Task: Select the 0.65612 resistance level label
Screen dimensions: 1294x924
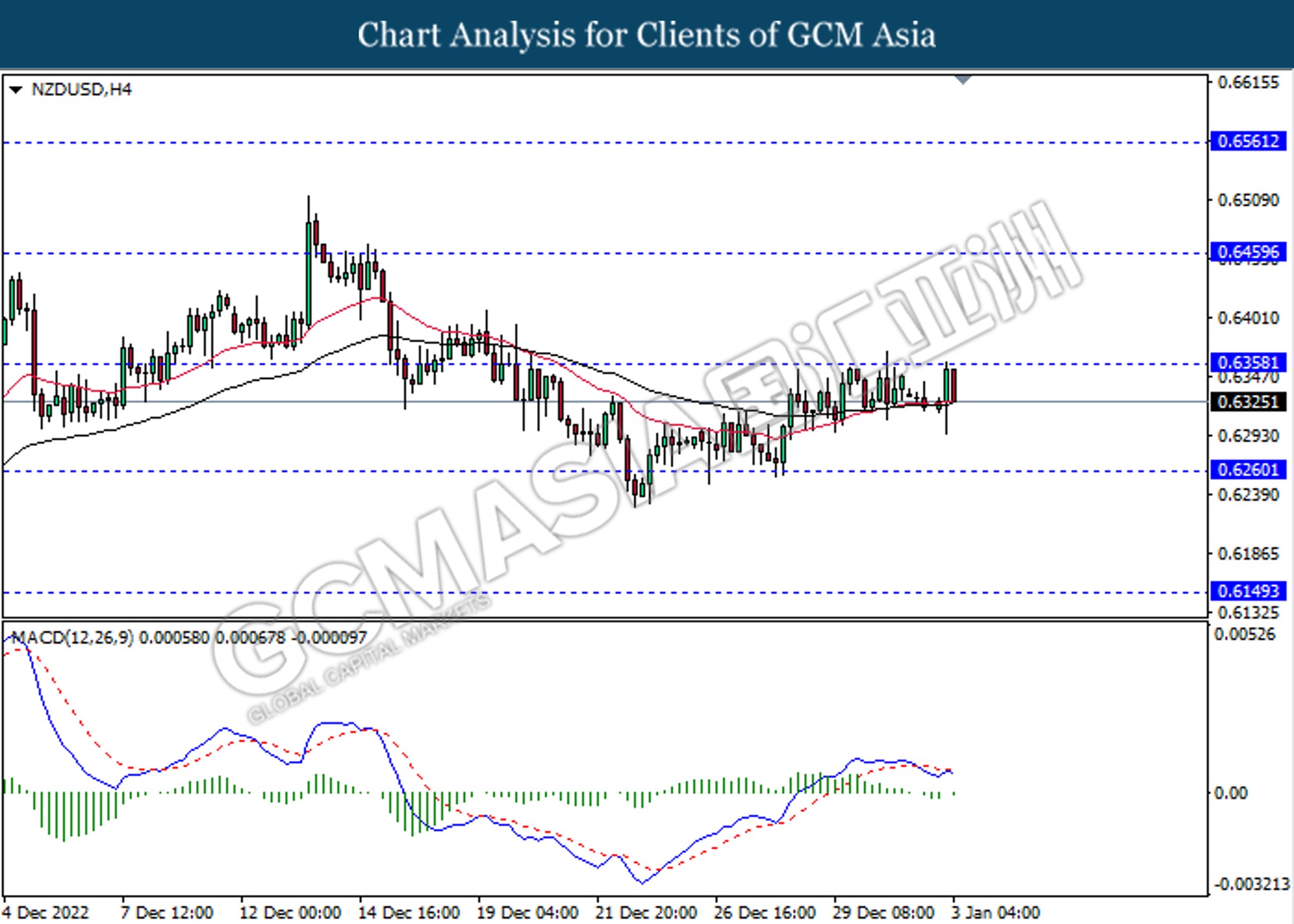Action: click(x=1248, y=141)
